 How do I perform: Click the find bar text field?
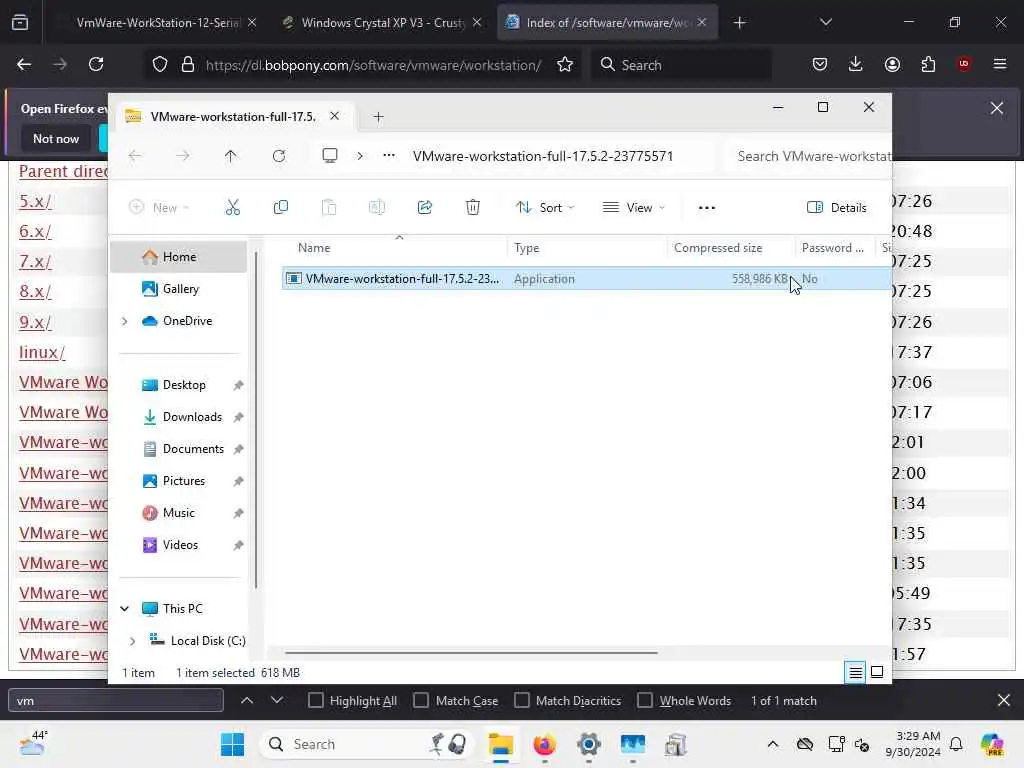[x=116, y=700]
